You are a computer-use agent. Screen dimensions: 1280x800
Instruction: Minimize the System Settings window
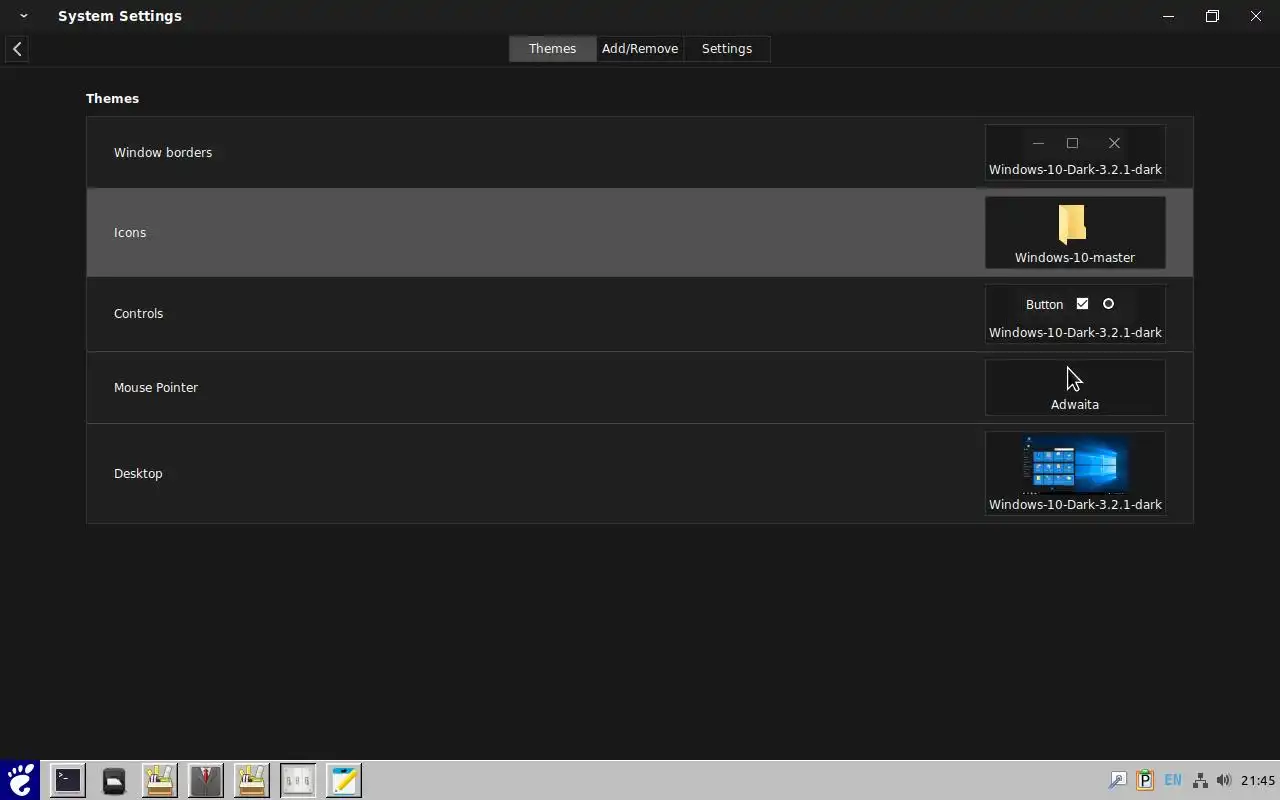(1169, 16)
